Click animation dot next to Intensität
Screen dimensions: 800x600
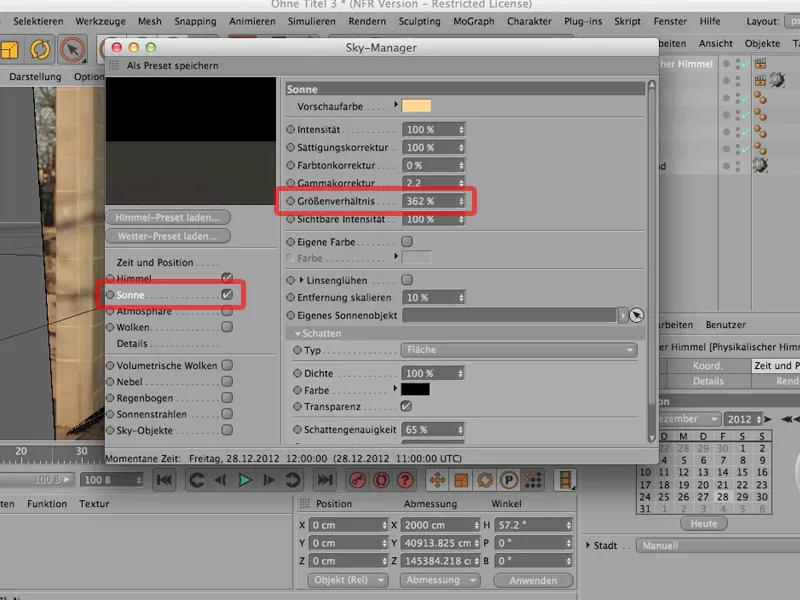pyautogui.click(x=290, y=130)
